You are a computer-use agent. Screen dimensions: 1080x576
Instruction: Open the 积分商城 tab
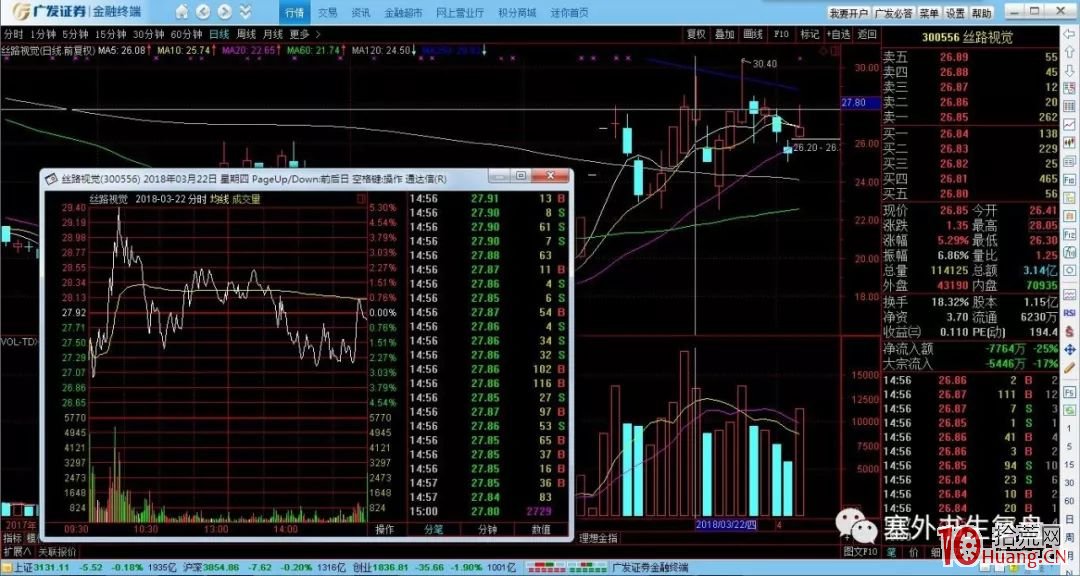tap(517, 12)
